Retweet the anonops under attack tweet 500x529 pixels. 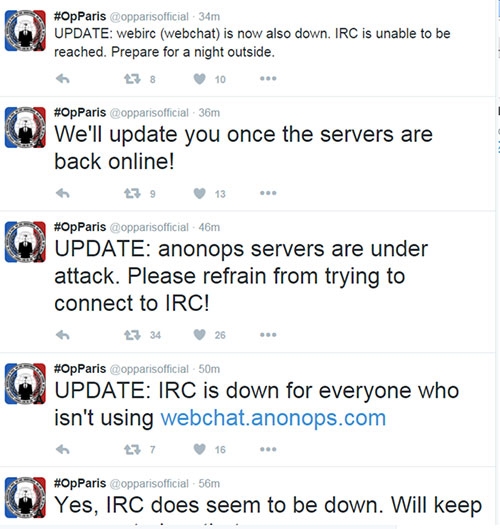[x=132, y=335]
